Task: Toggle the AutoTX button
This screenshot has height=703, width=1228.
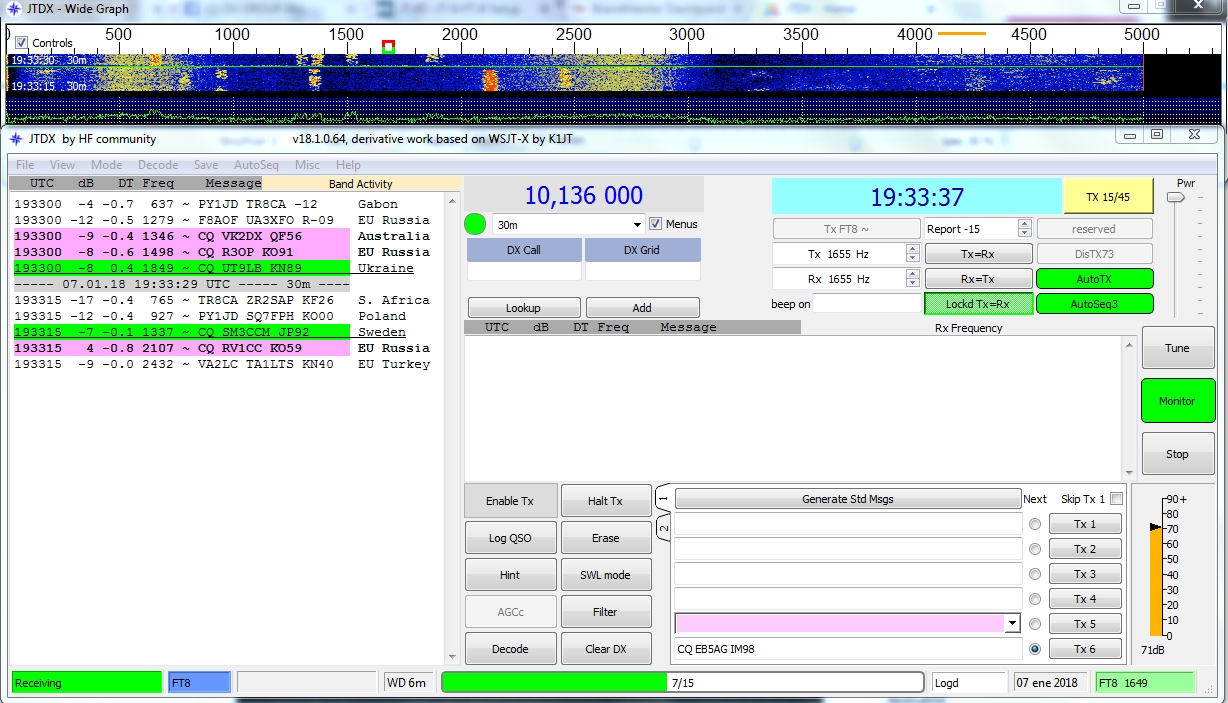Action: 1094,279
